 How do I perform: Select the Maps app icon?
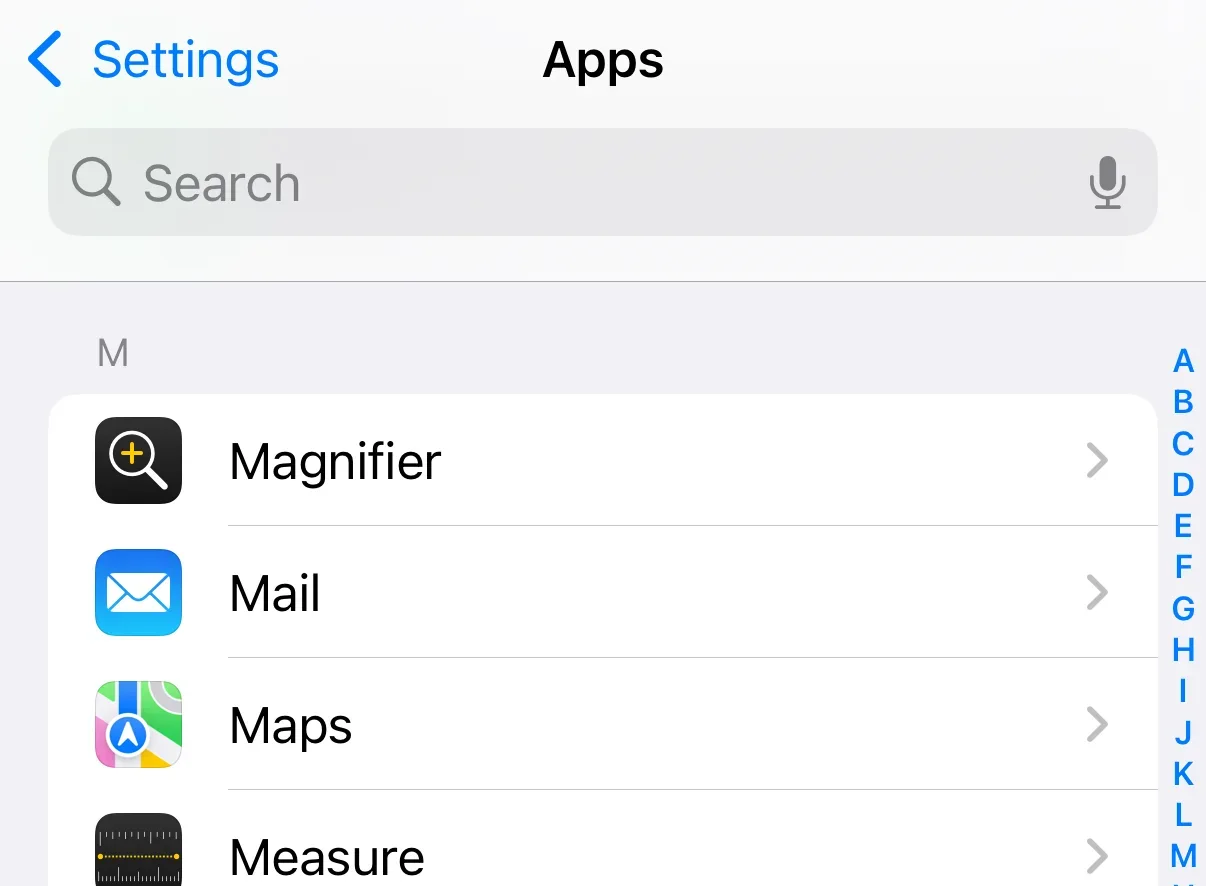[x=138, y=725]
